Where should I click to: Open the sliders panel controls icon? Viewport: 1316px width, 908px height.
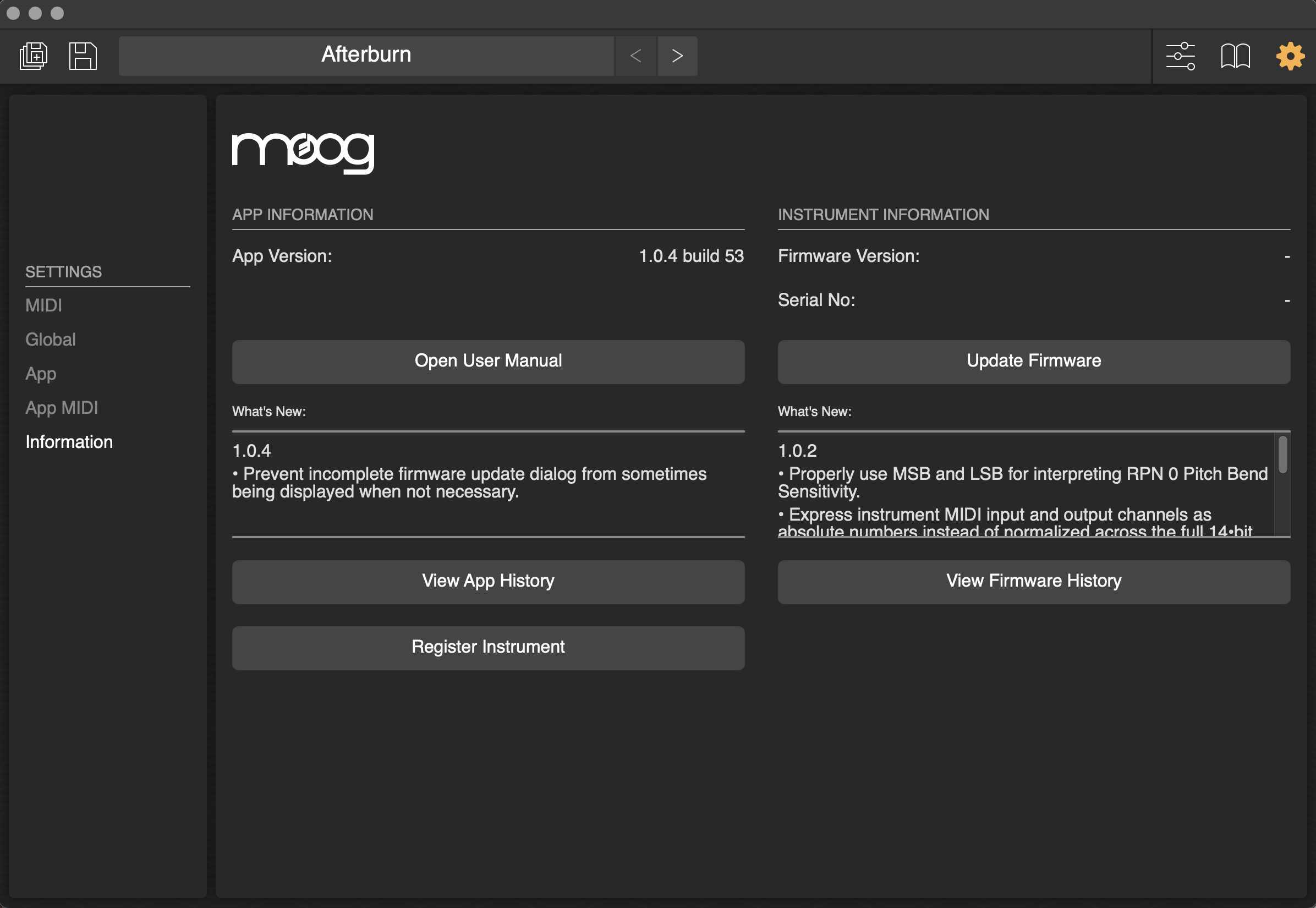[x=1180, y=56]
